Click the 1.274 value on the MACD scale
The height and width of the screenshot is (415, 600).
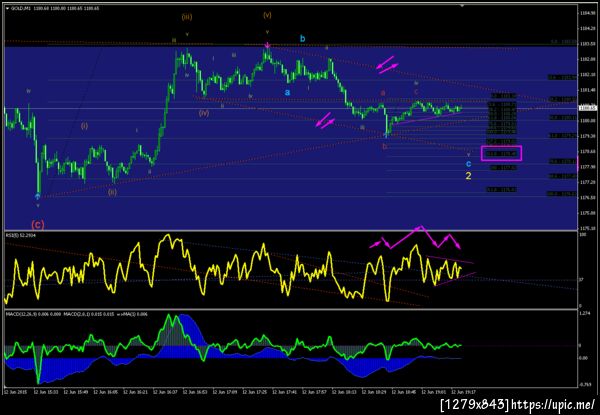[583, 313]
